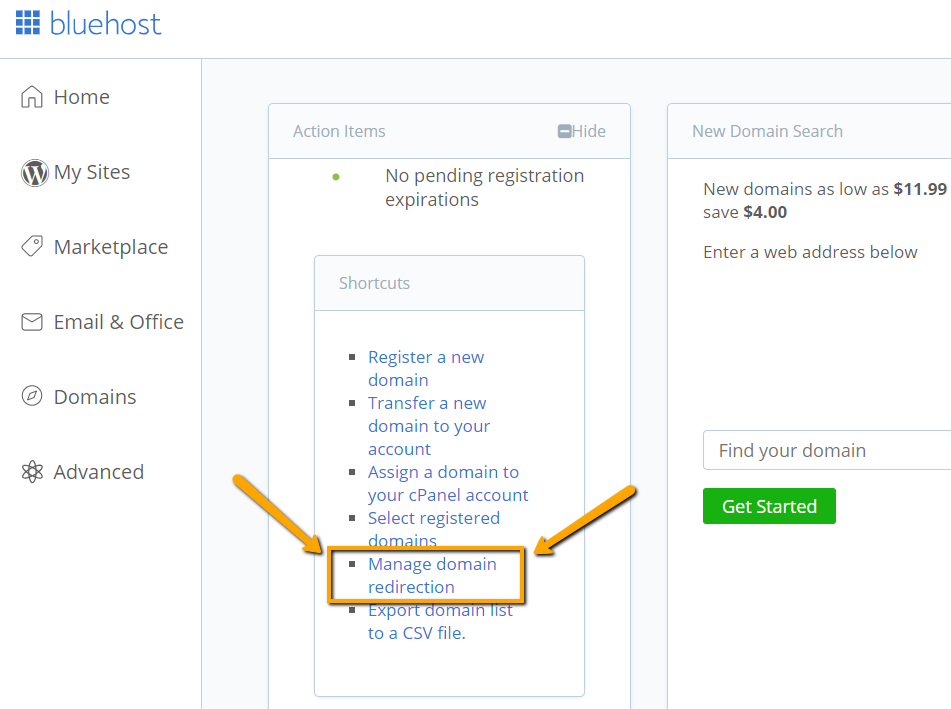Open the 'Register a new domain' shortcut
This screenshot has height=709, width=951.
coord(425,368)
